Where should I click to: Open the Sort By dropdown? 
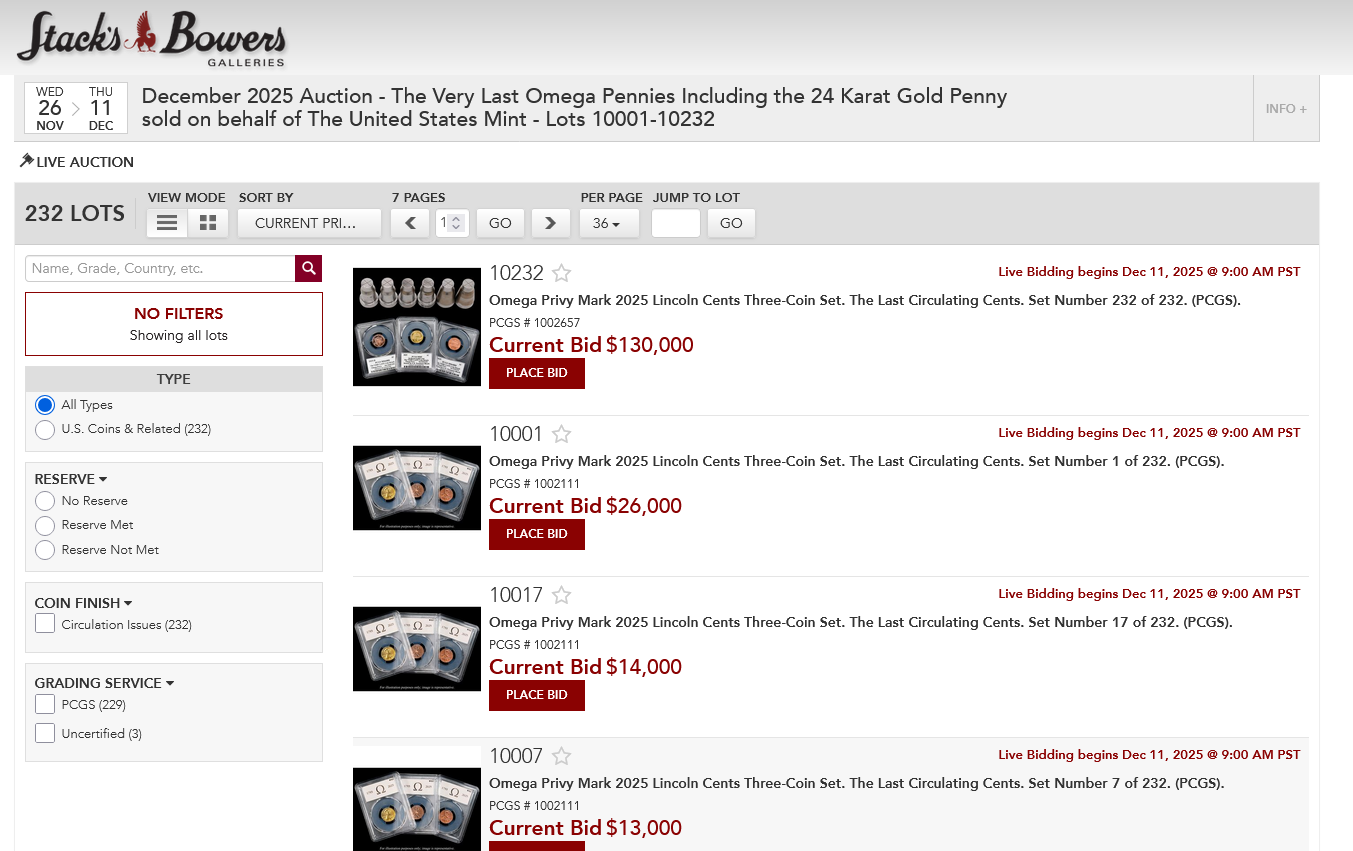coord(309,223)
